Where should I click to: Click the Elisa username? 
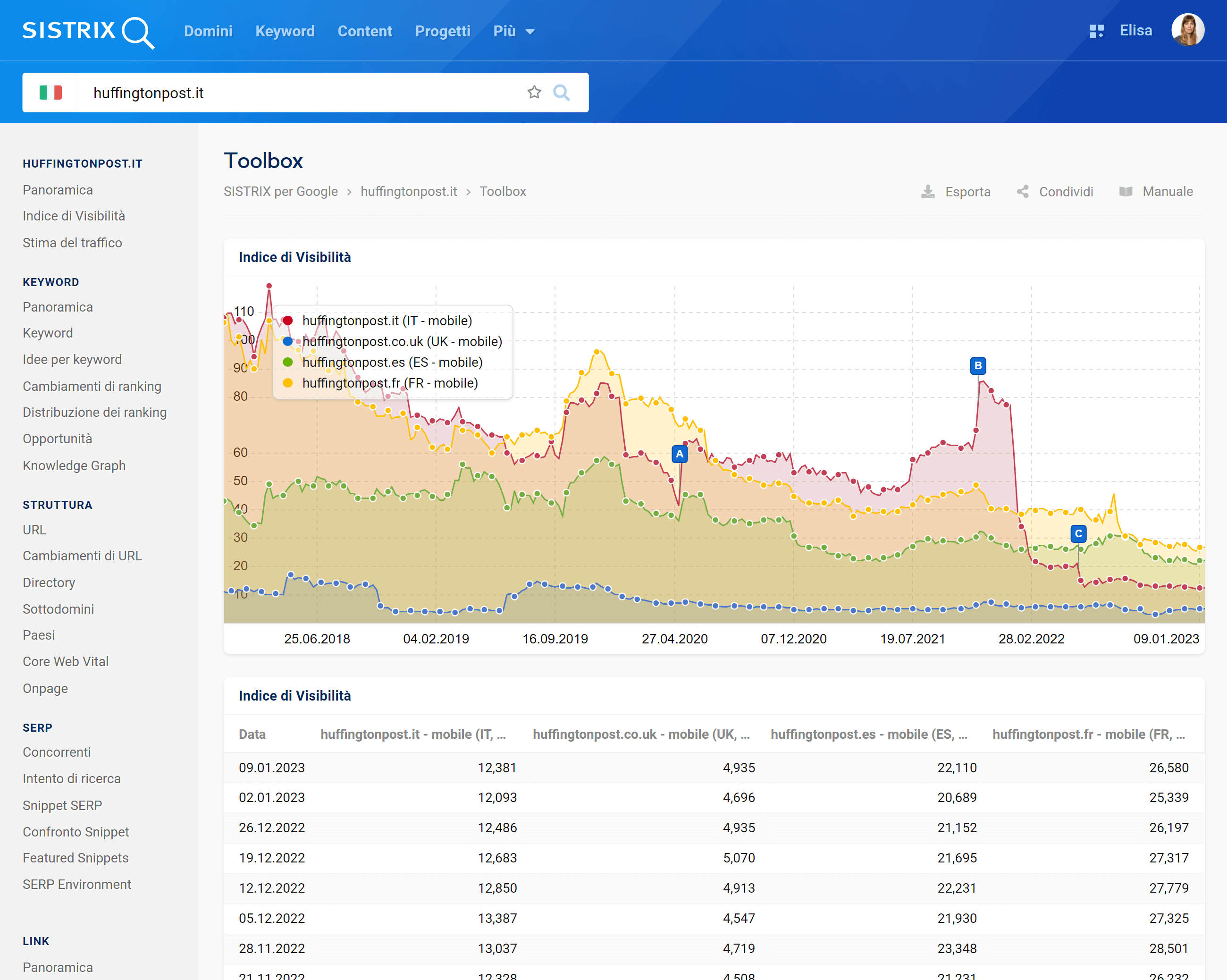(x=1135, y=31)
